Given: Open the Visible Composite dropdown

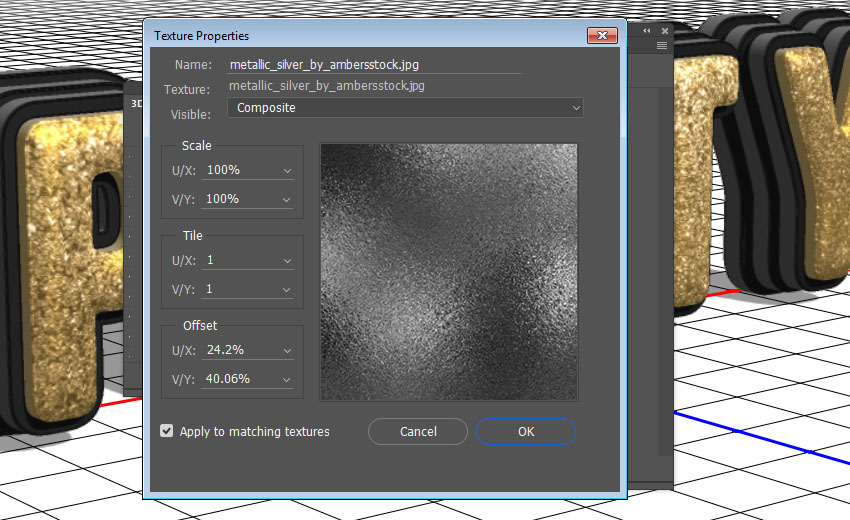Looking at the screenshot, I should 405,107.
